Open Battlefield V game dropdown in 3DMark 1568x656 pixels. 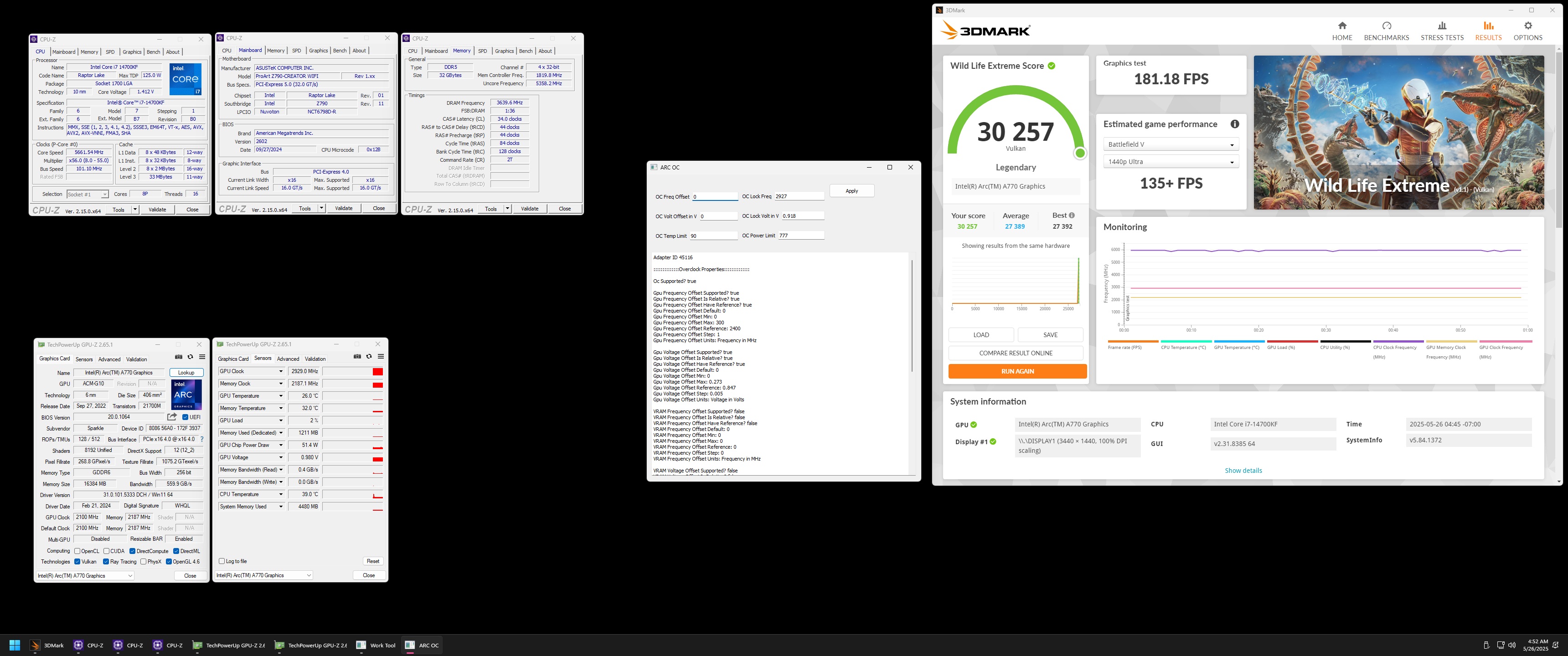coord(1171,144)
